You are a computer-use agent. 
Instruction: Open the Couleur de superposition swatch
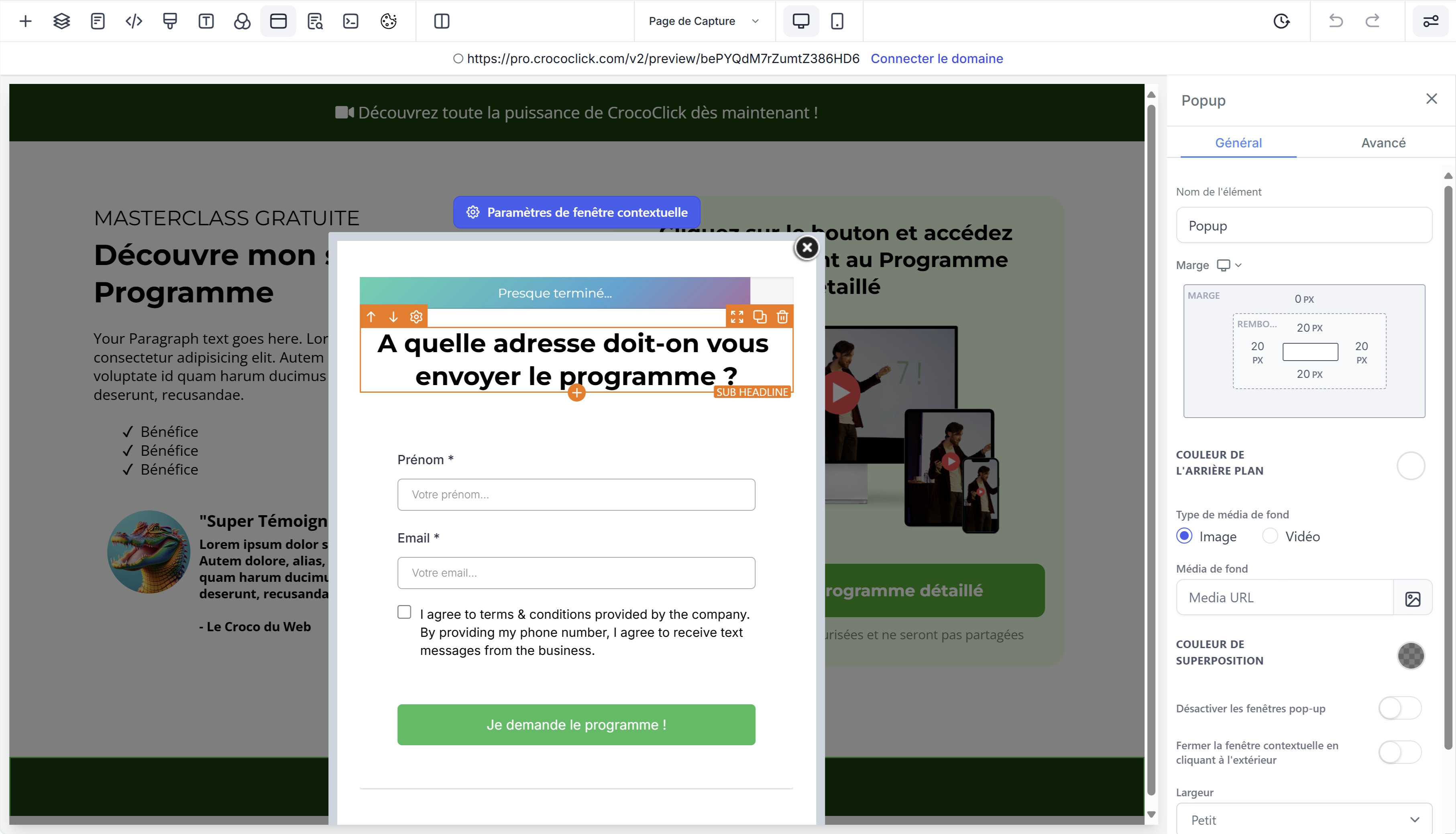[1410, 655]
